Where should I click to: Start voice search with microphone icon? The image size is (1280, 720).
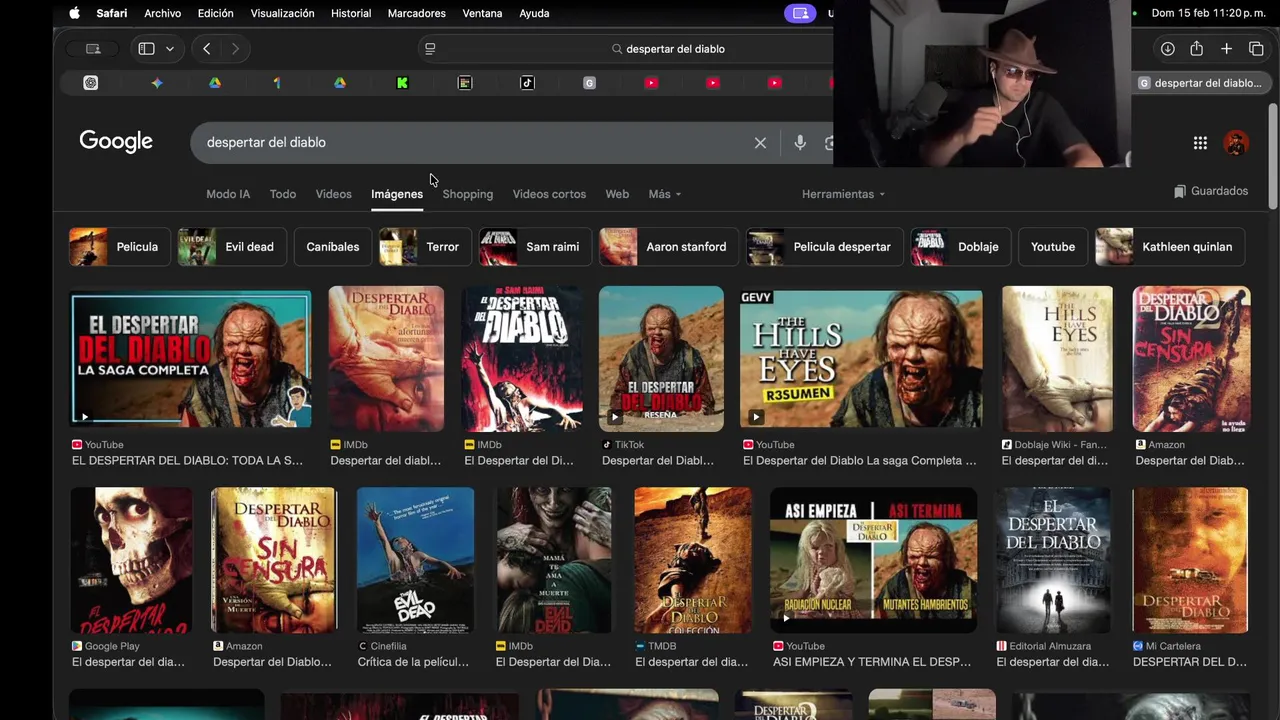[x=800, y=143]
